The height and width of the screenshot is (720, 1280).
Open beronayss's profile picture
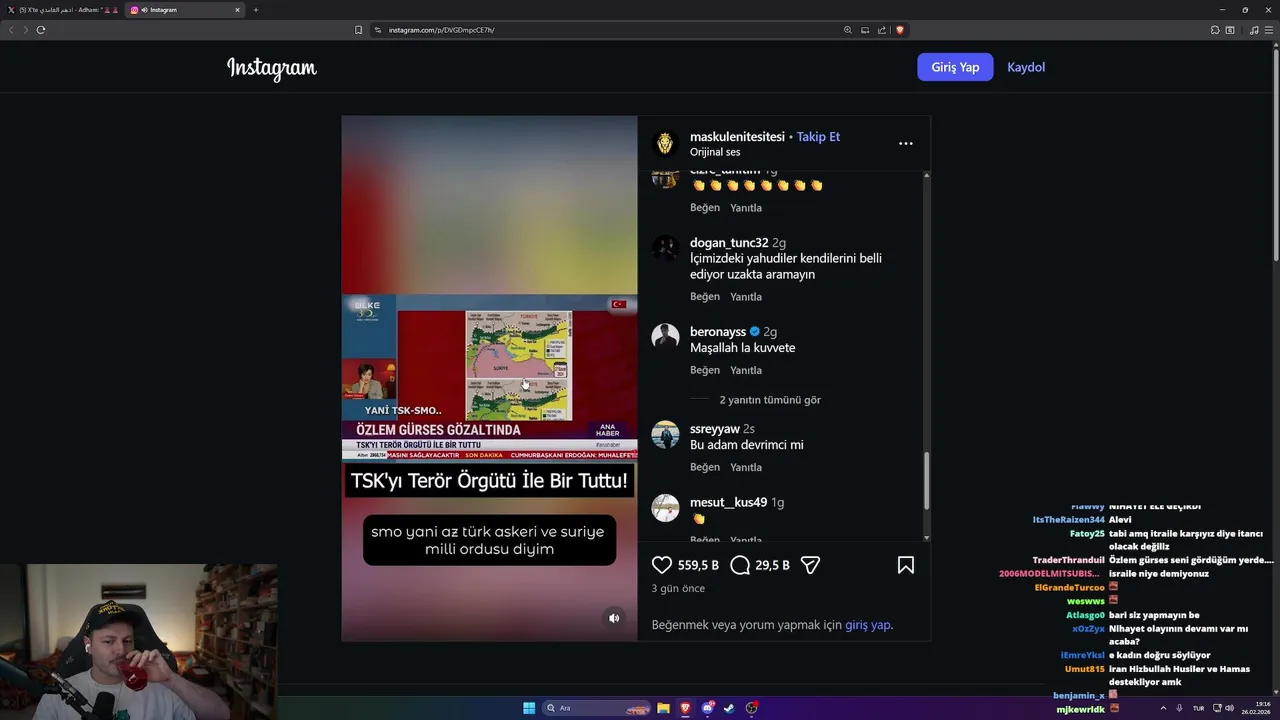click(x=665, y=336)
